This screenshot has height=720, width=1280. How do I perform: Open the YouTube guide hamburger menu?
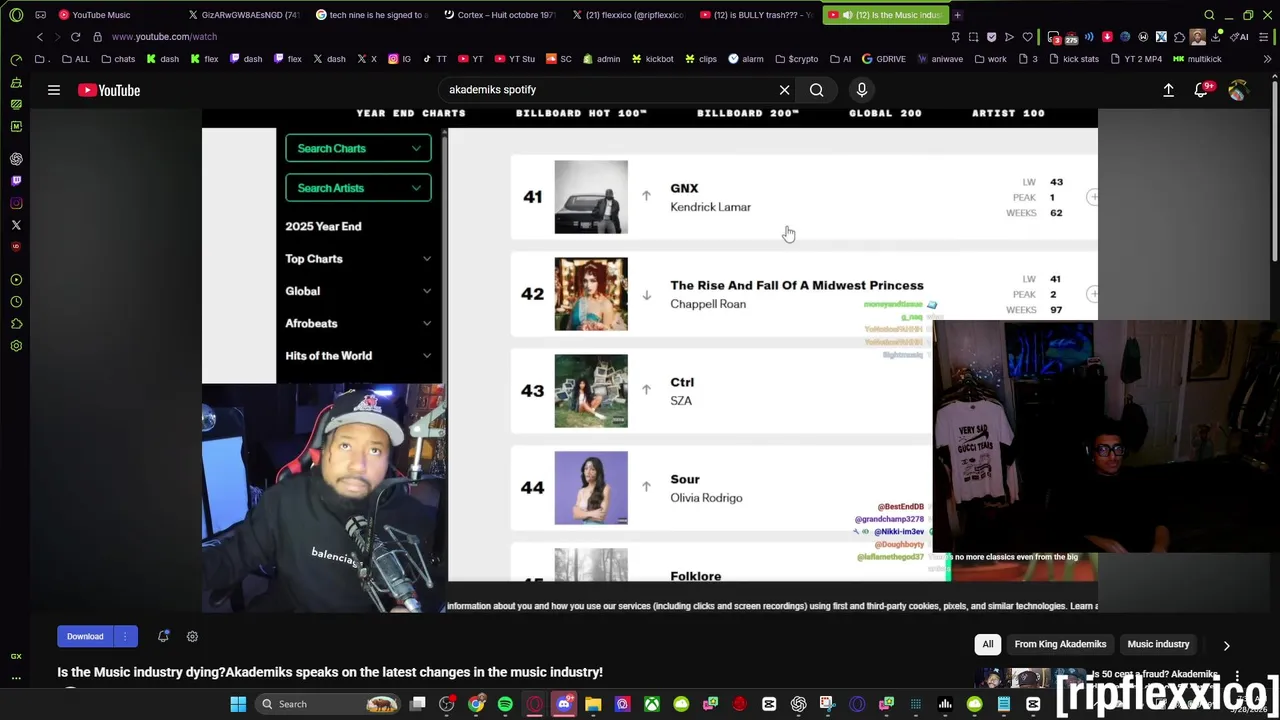(54, 90)
